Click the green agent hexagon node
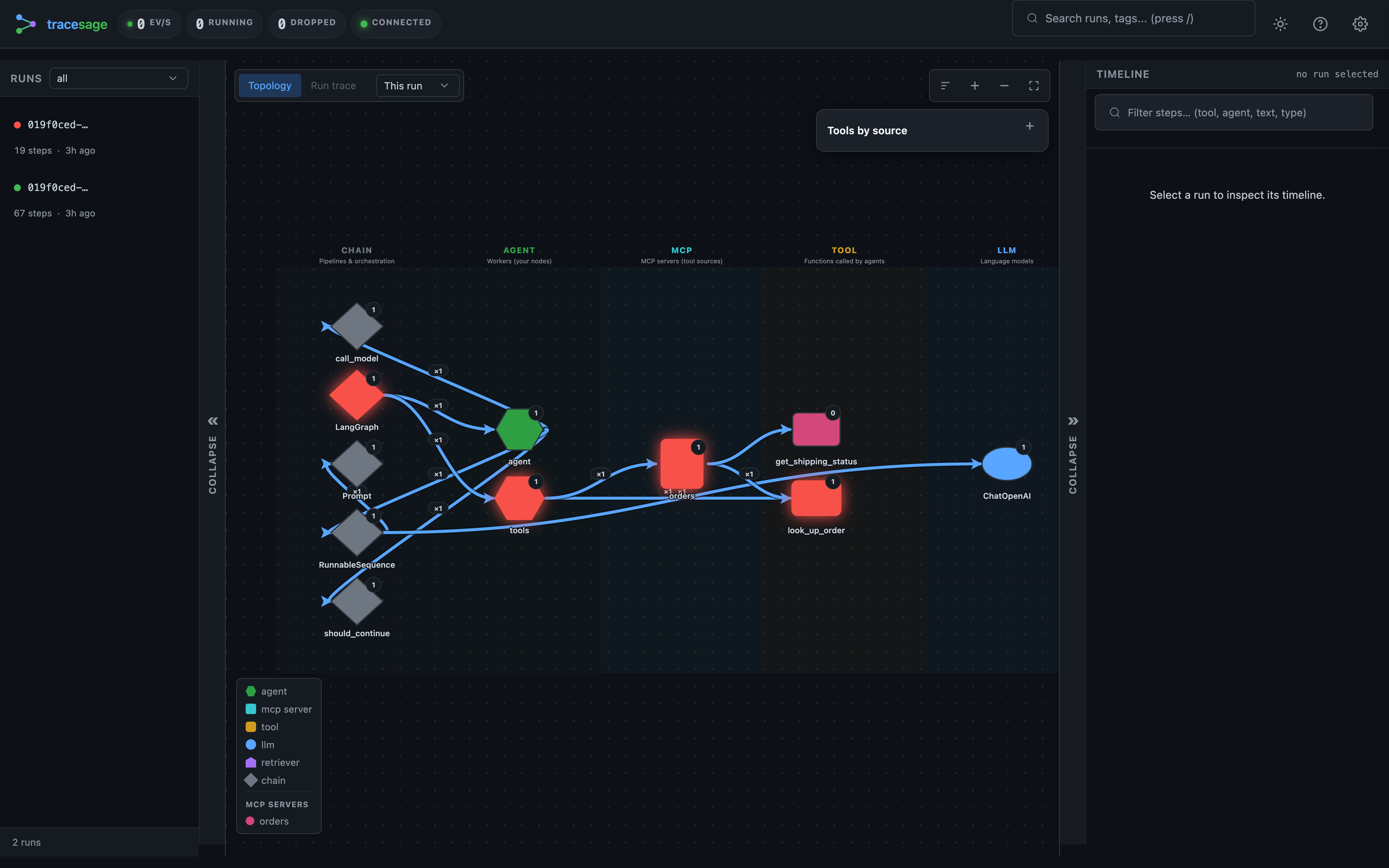 [519, 429]
